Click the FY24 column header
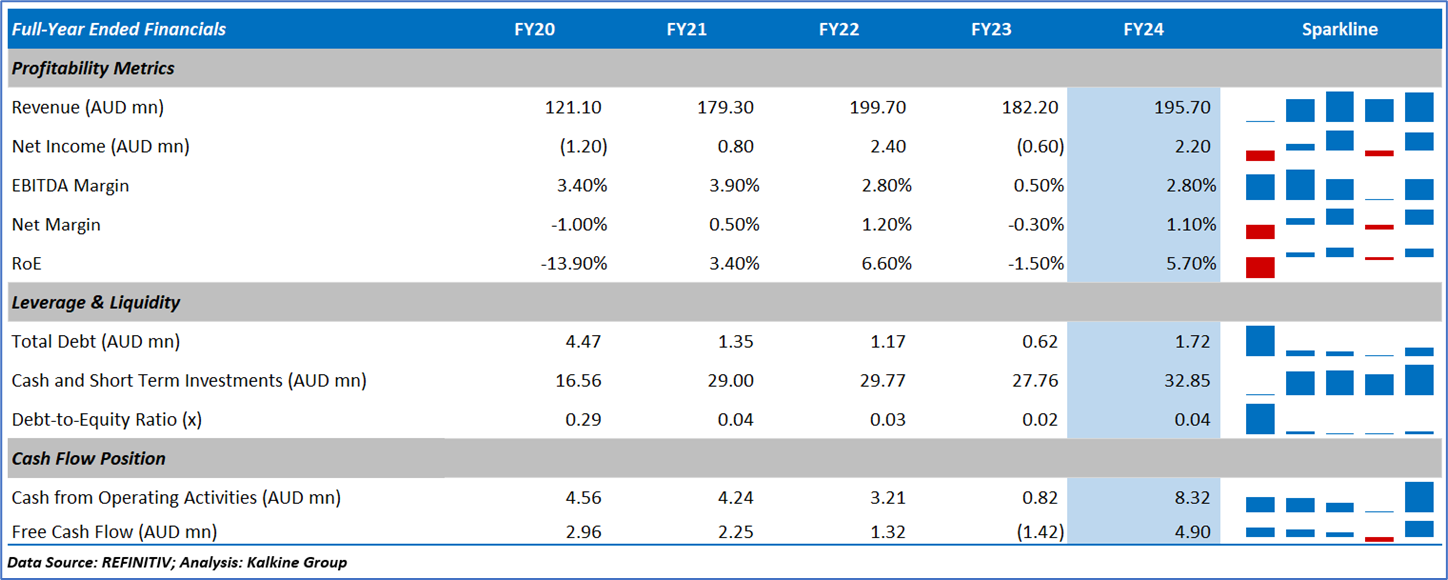The height and width of the screenshot is (580, 1448). click(x=1143, y=30)
